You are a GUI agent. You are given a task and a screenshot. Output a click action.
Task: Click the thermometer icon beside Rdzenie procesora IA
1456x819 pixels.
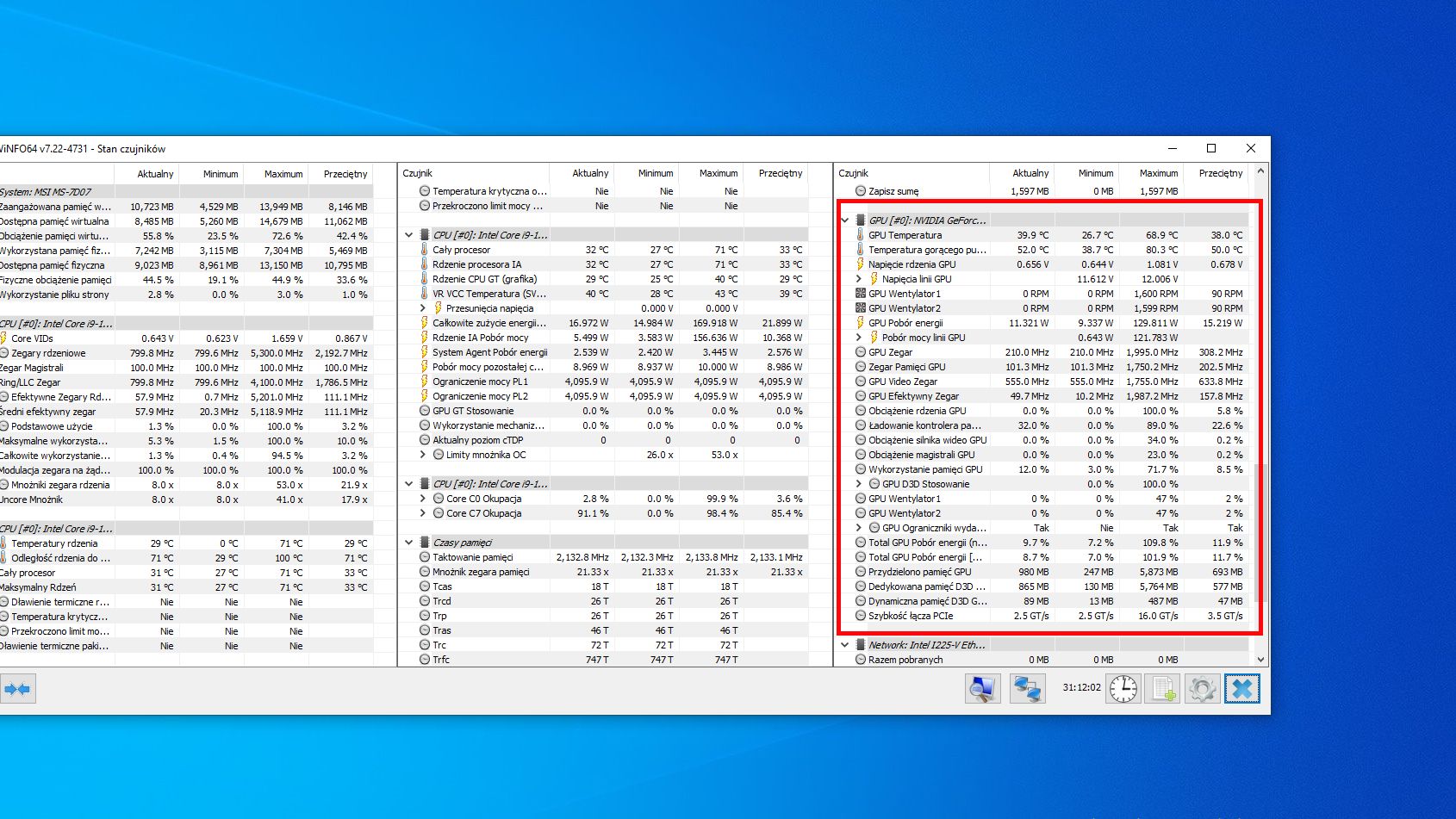point(424,264)
